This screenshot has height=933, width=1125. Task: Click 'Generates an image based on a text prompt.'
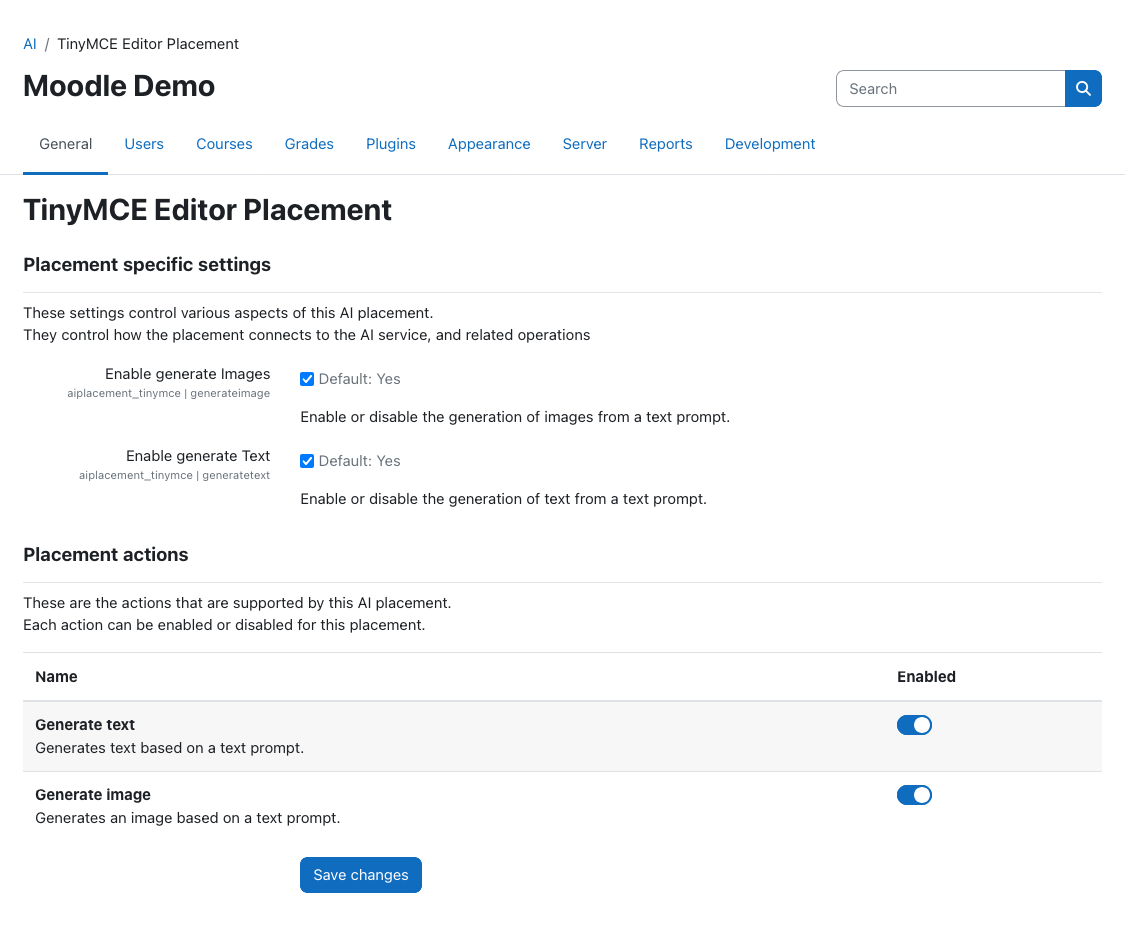[x=188, y=818]
